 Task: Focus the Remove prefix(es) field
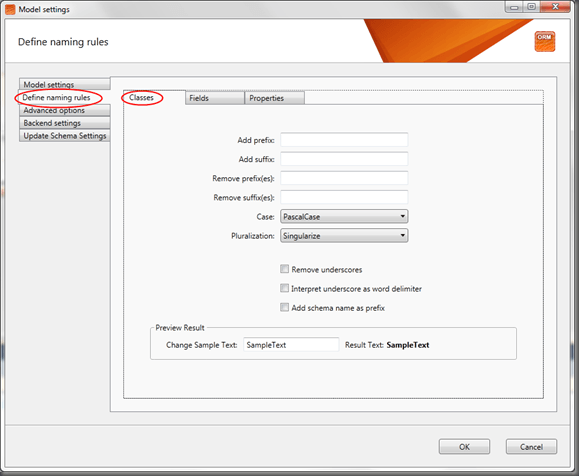coord(344,178)
